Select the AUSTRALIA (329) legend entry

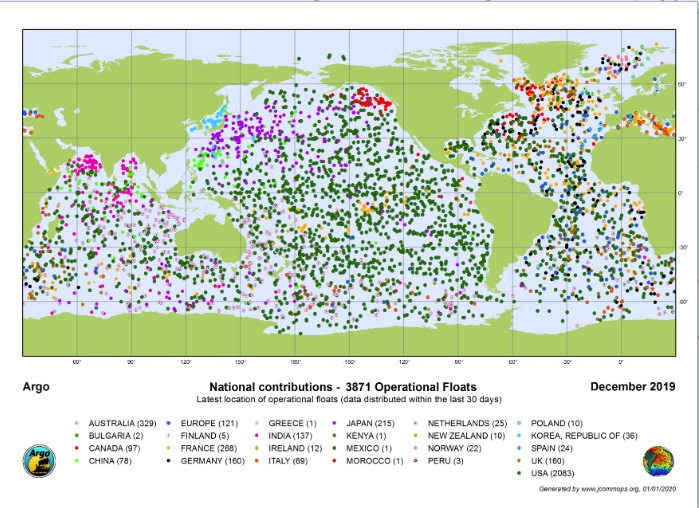coord(123,424)
